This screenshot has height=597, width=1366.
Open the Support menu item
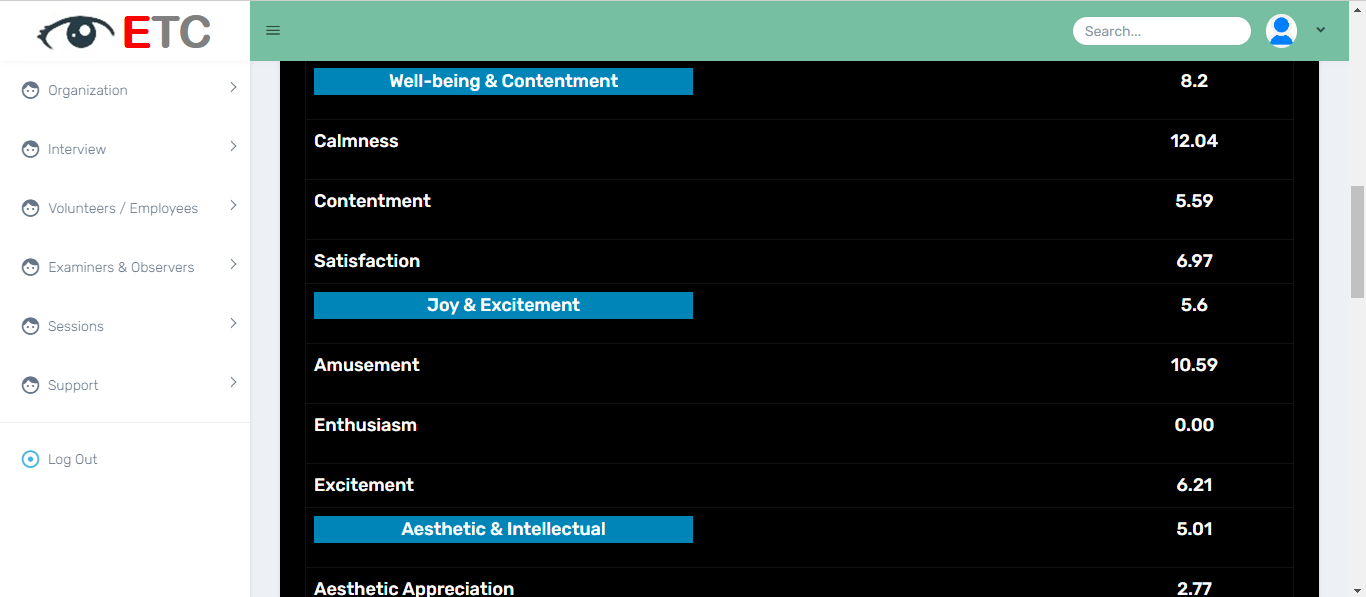point(125,385)
